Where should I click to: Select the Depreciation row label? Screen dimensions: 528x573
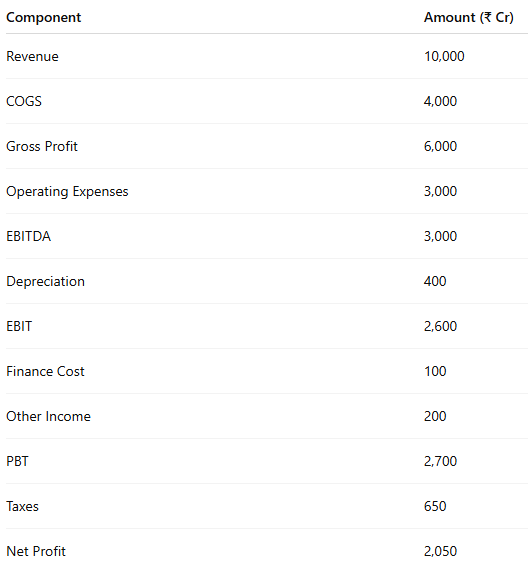[x=45, y=281]
